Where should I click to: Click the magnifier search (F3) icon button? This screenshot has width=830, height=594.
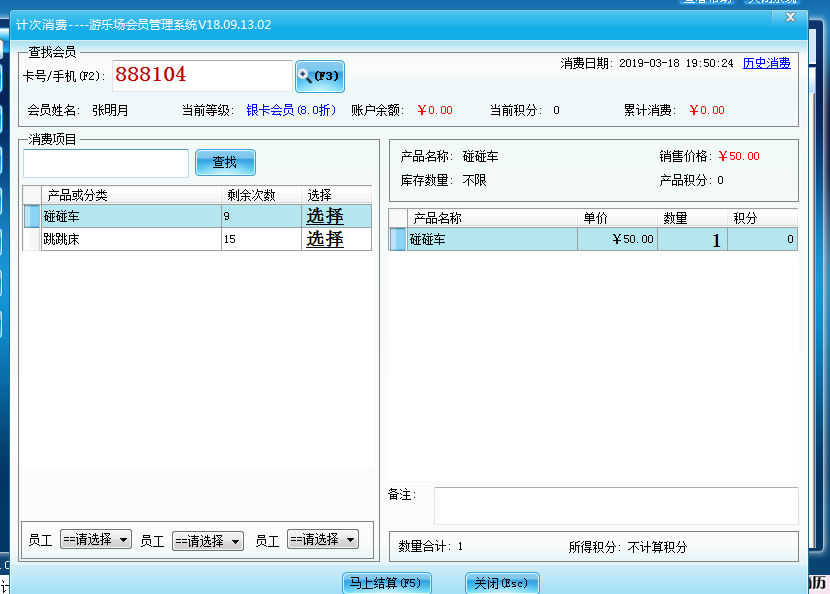(319, 76)
